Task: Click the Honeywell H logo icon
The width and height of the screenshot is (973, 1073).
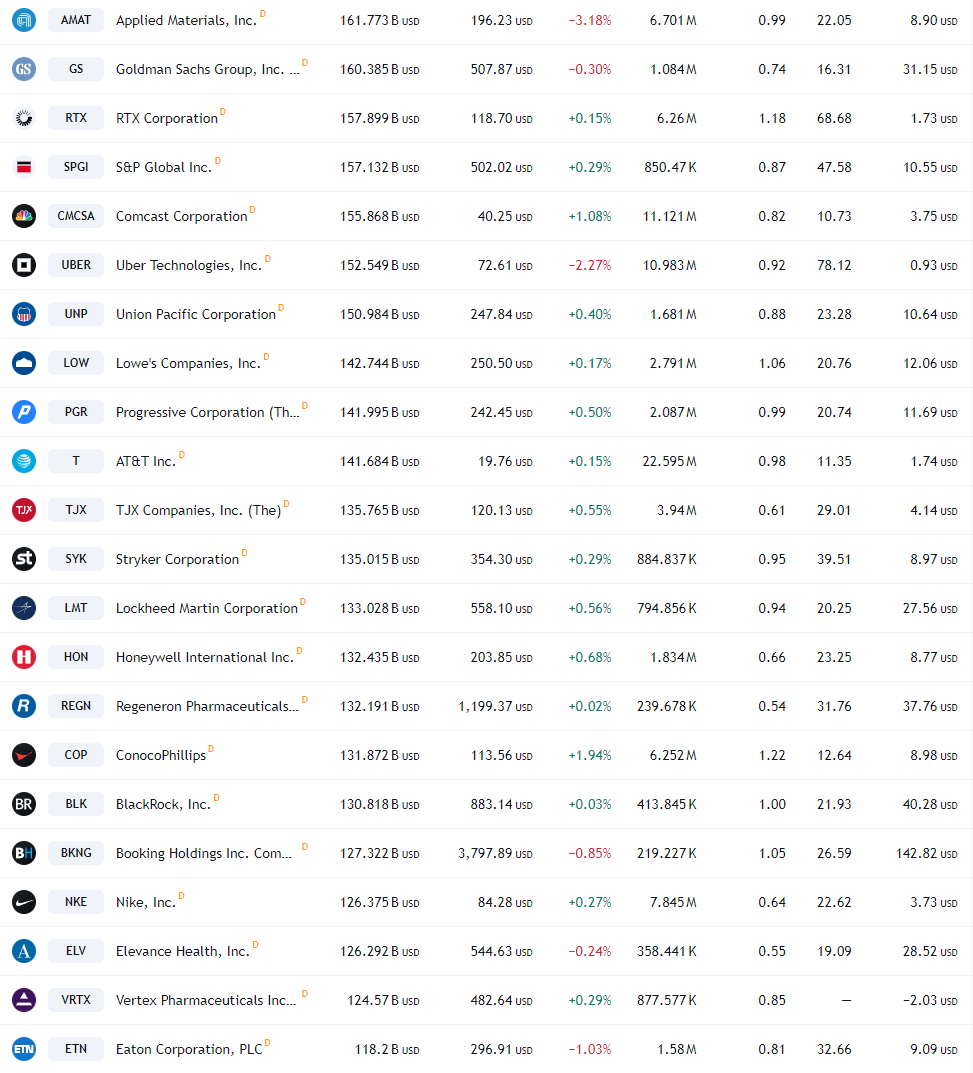Action: point(24,657)
